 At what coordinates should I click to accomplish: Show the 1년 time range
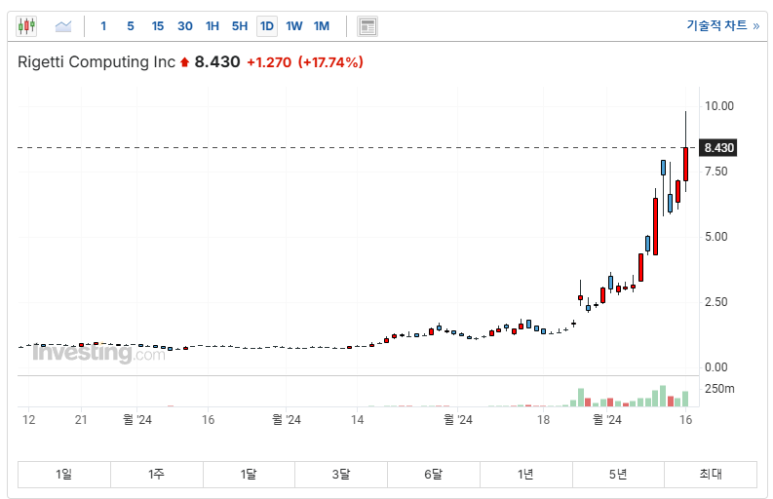click(x=526, y=474)
